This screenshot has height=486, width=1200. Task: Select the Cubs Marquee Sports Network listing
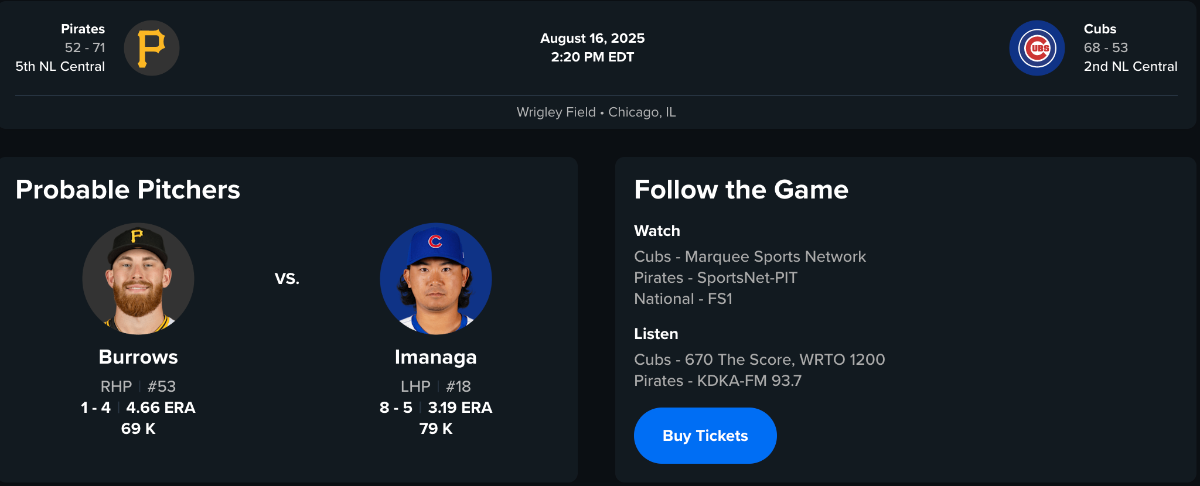750,257
